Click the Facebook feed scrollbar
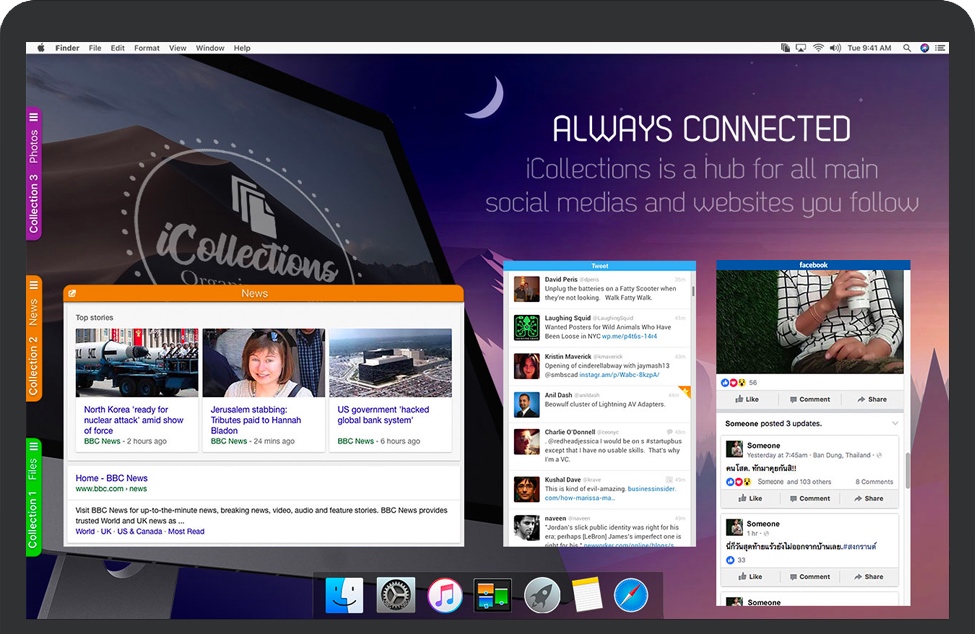The image size is (975, 634). pos(907,470)
